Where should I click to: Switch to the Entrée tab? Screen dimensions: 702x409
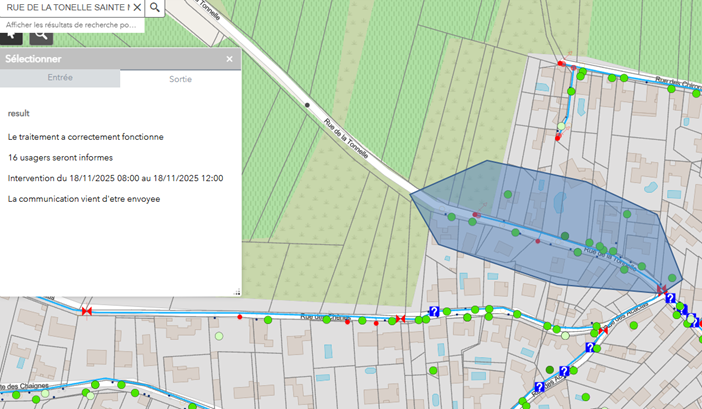[x=60, y=77]
